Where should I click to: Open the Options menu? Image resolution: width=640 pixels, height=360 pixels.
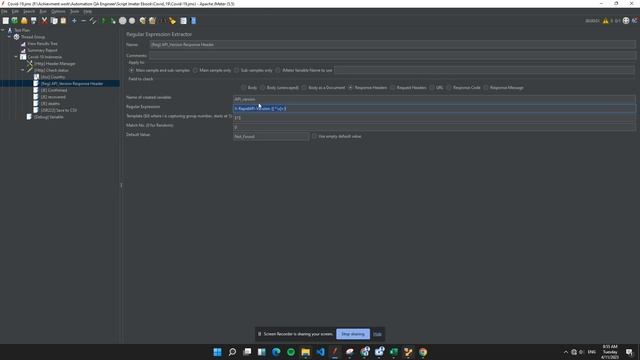(x=58, y=11)
